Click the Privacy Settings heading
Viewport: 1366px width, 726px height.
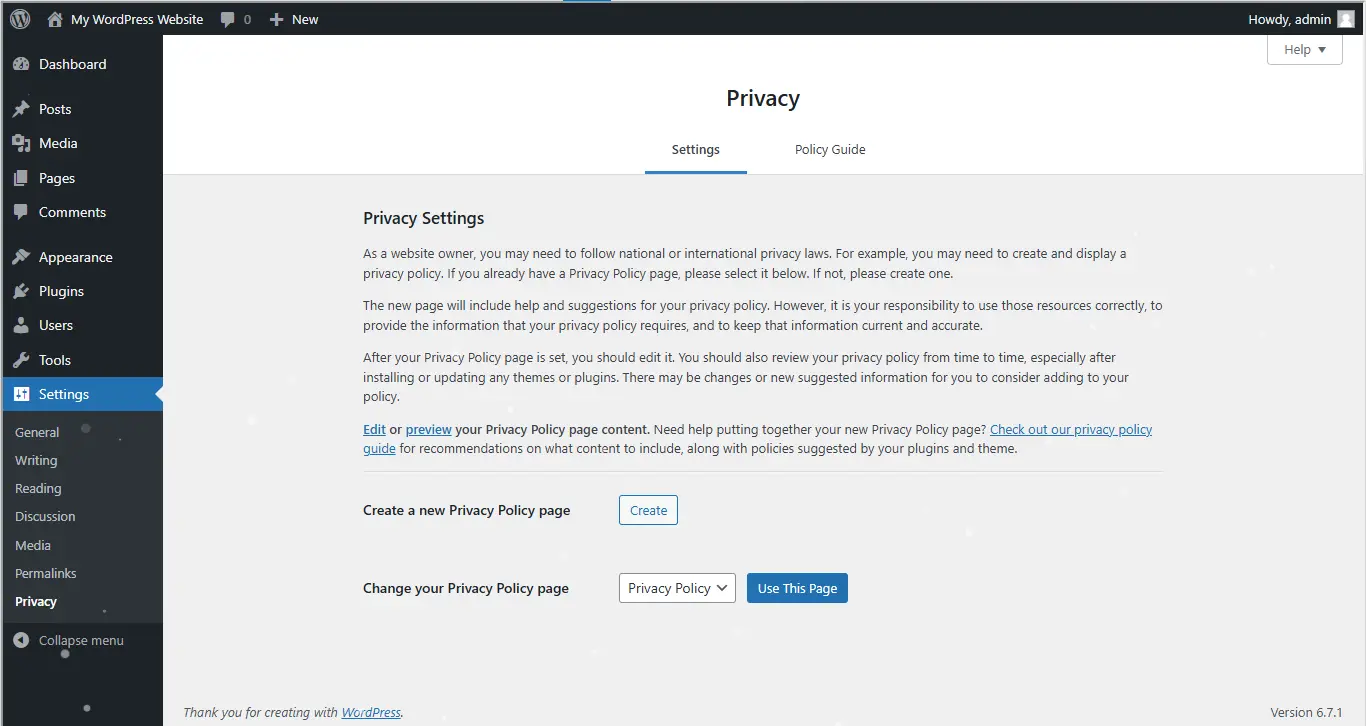(x=423, y=218)
